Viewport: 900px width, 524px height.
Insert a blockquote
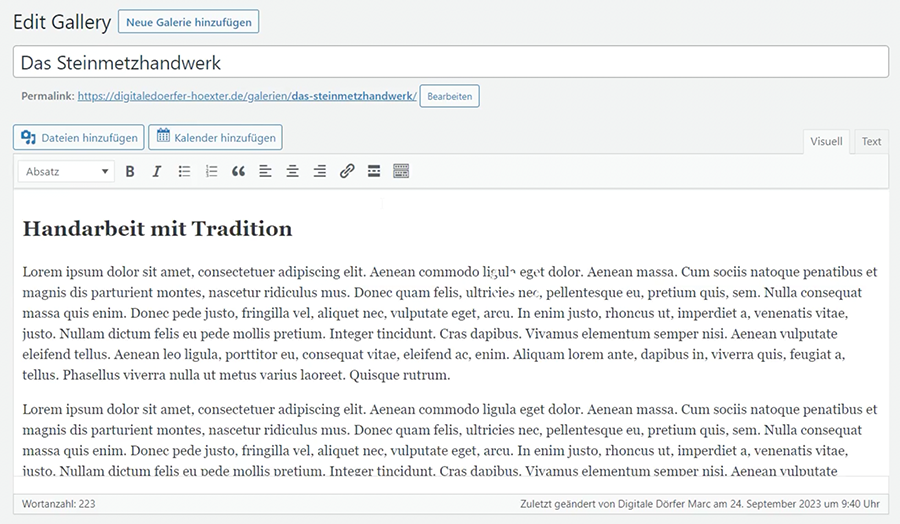pyautogui.click(x=238, y=172)
